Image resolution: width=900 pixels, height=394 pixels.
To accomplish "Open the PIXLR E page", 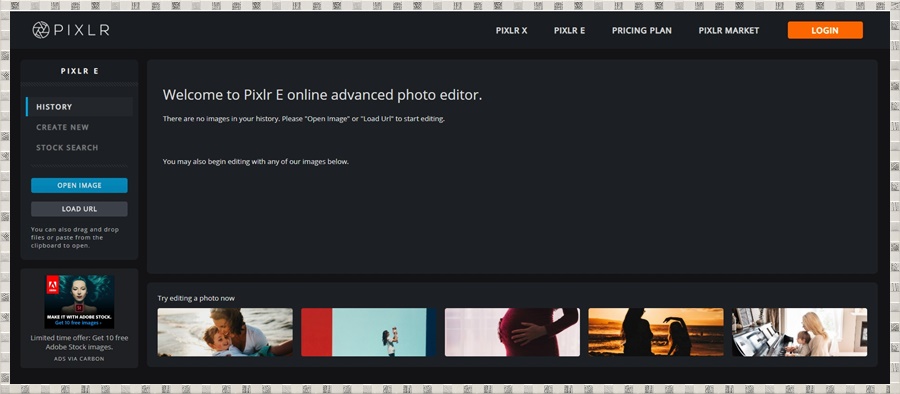I will coord(569,30).
